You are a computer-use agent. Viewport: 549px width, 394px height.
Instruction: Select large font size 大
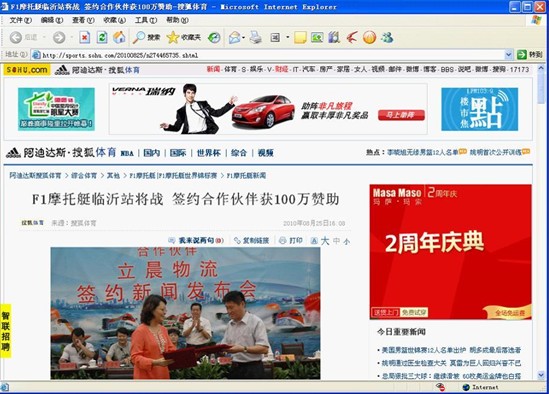[x=325, y=241]
